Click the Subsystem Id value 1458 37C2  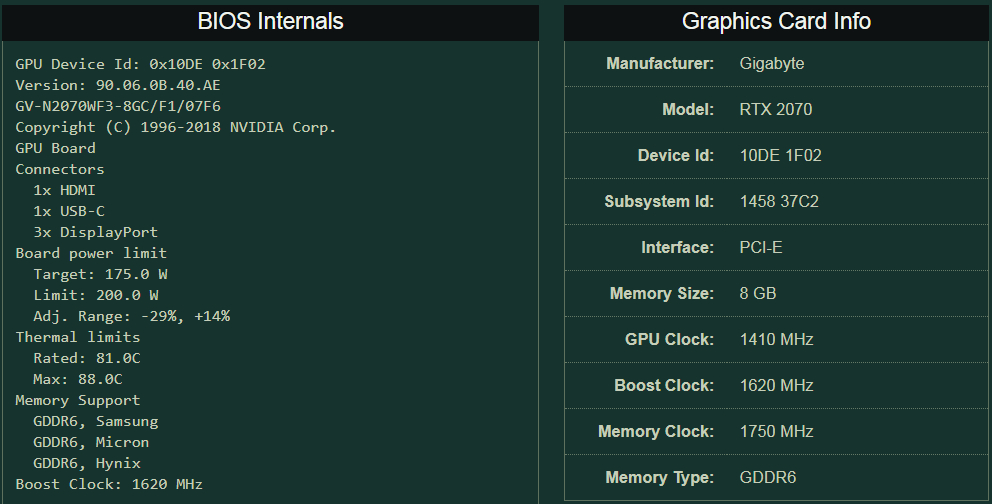click(779, 202)
